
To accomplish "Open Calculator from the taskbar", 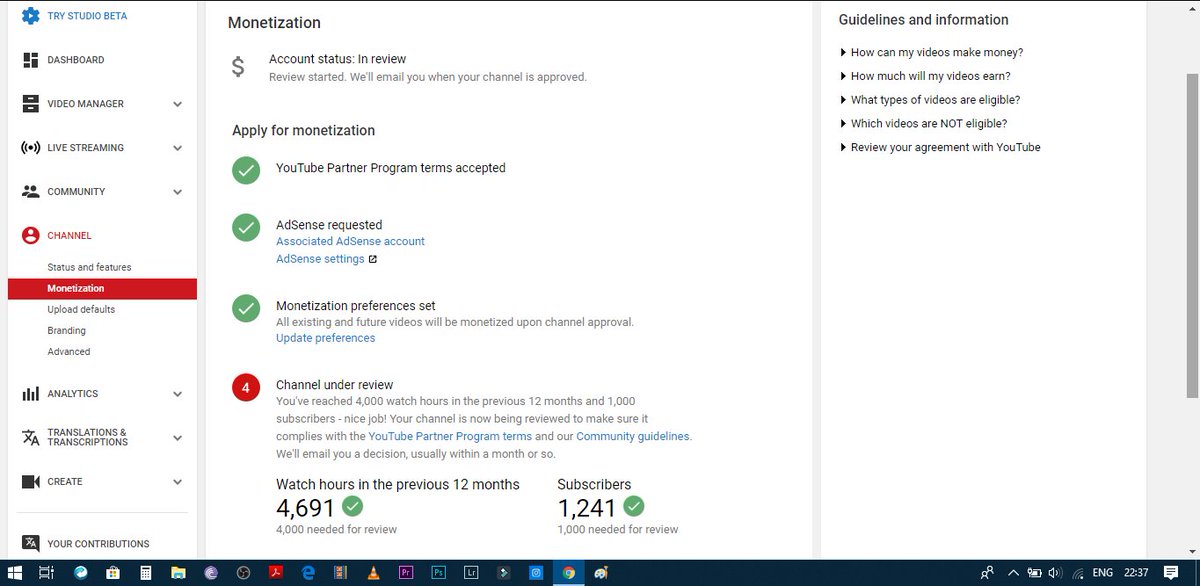I will pos(146,573).
